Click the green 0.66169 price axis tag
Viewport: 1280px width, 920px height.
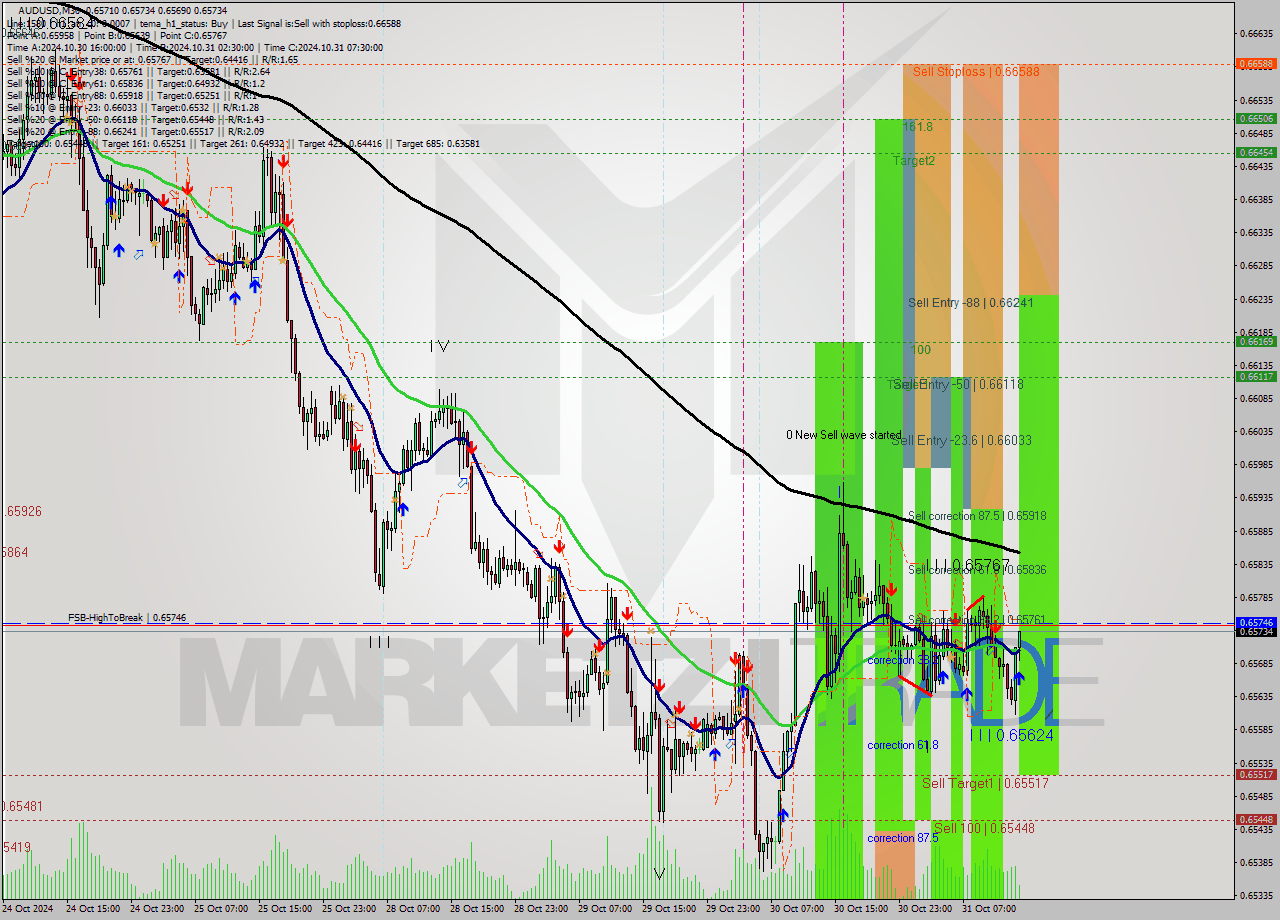coord(1256,342)
